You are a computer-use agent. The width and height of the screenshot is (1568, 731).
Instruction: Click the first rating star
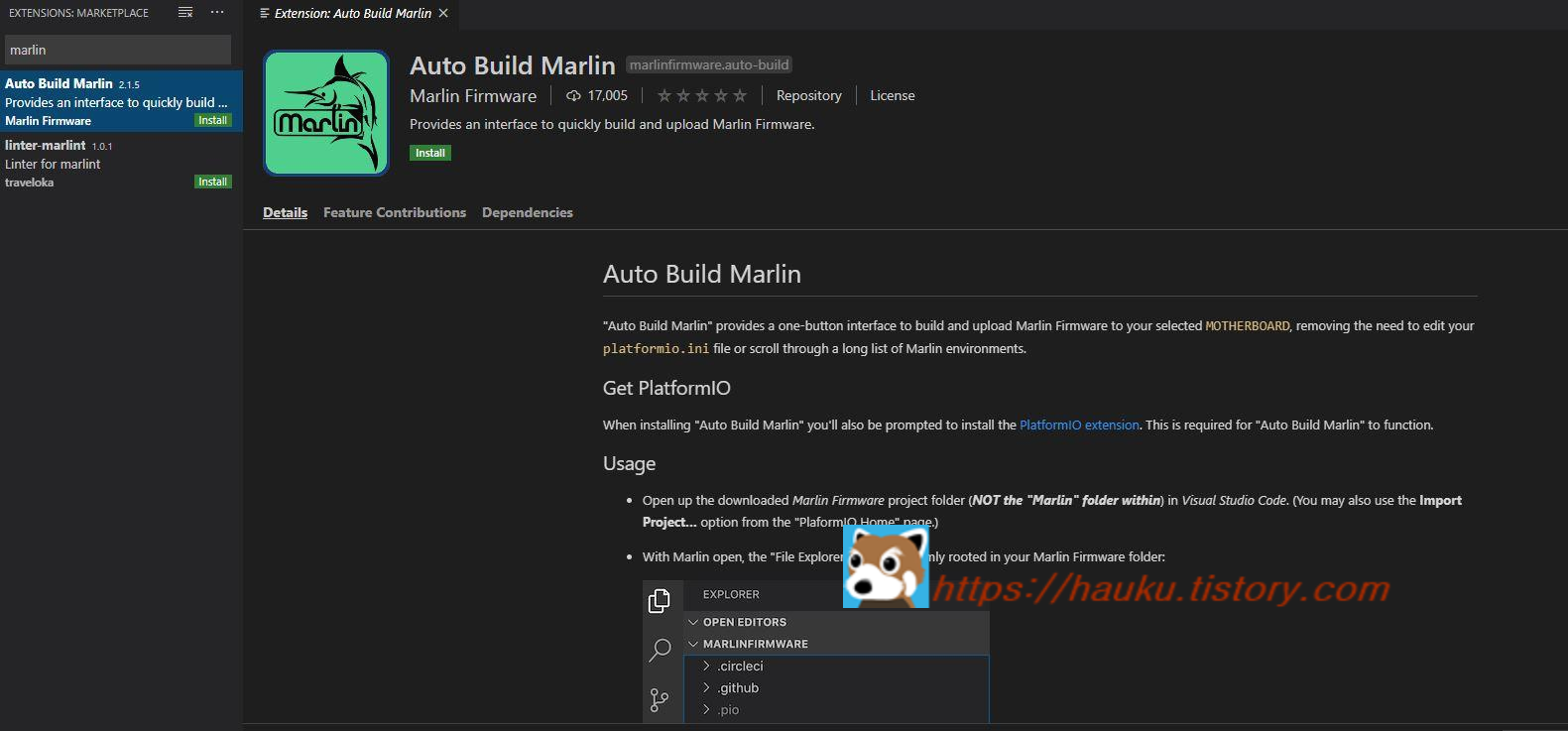coord(664,96)
